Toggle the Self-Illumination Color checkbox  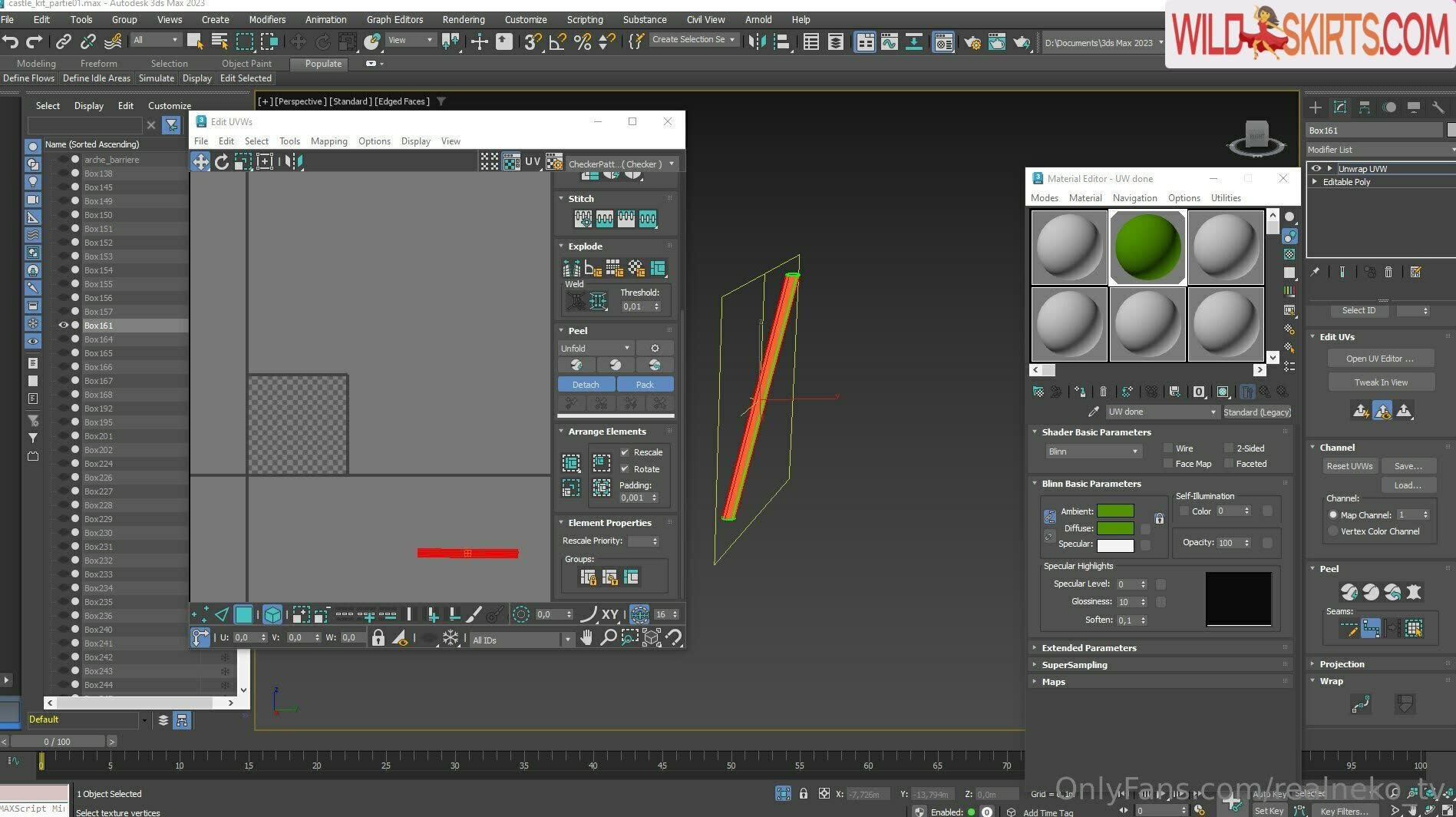pyautogui.click(x=1184, y=511)
